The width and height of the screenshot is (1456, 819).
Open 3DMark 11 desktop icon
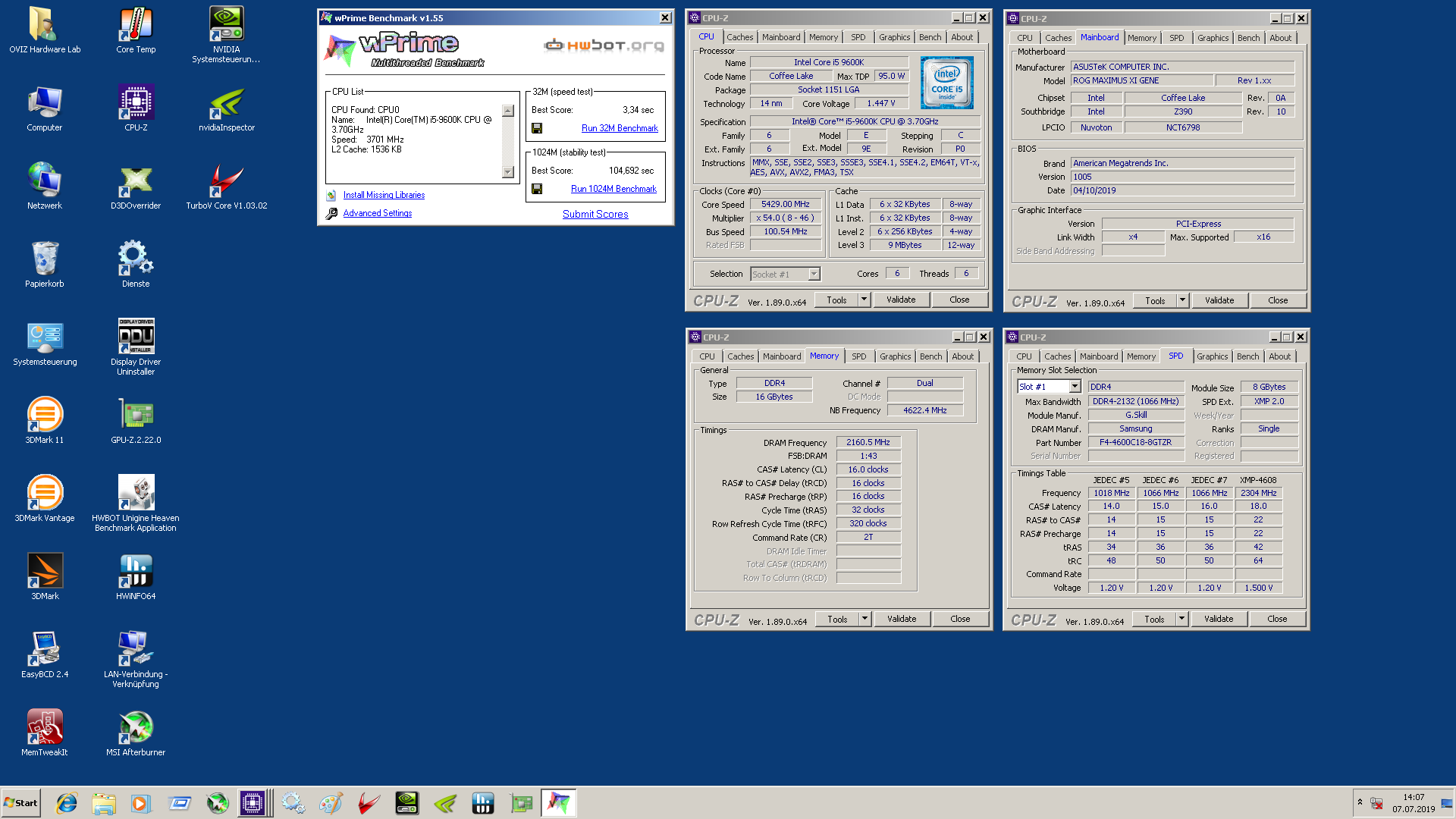coord(45,421)
